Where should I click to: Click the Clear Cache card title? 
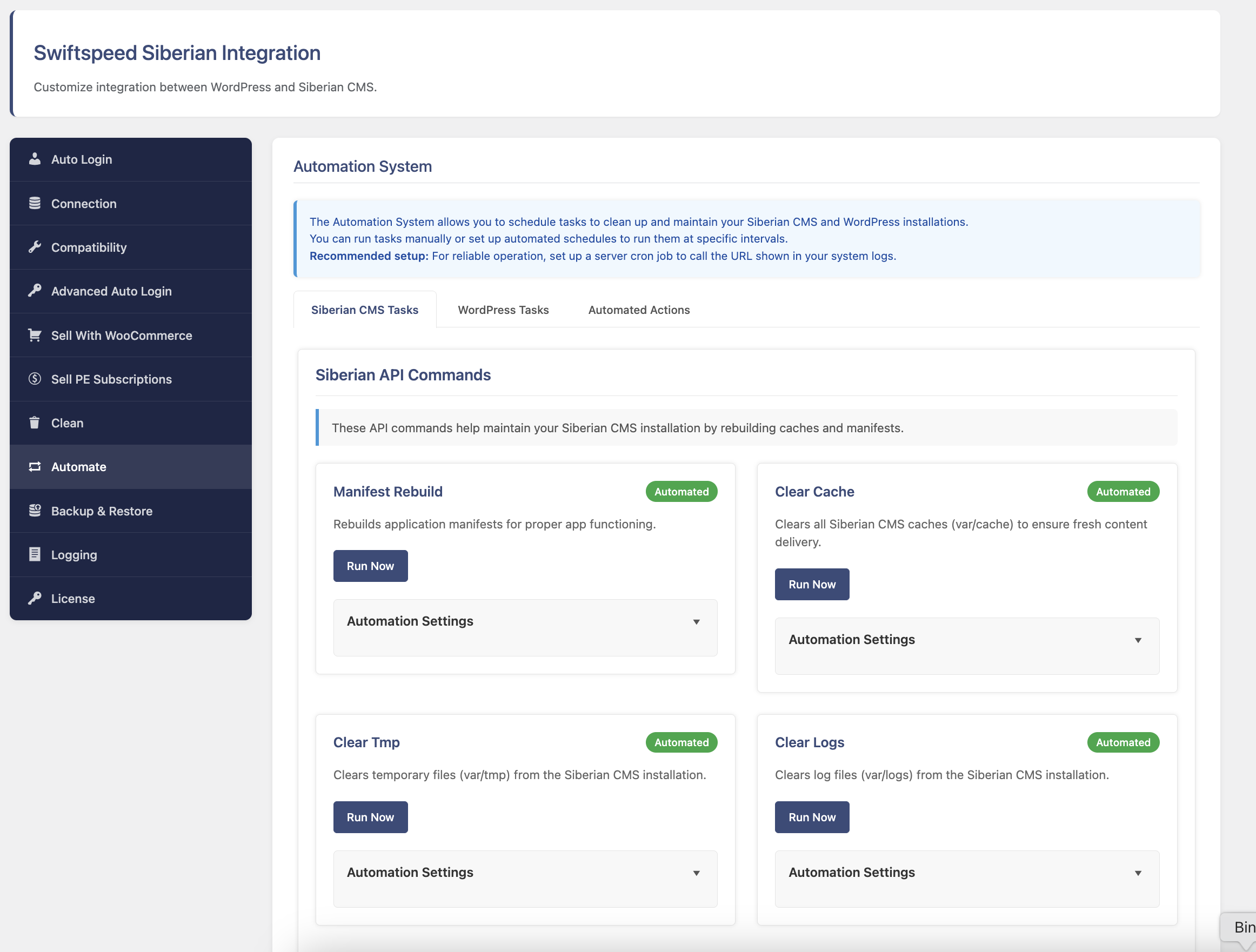tap(814, 492)
